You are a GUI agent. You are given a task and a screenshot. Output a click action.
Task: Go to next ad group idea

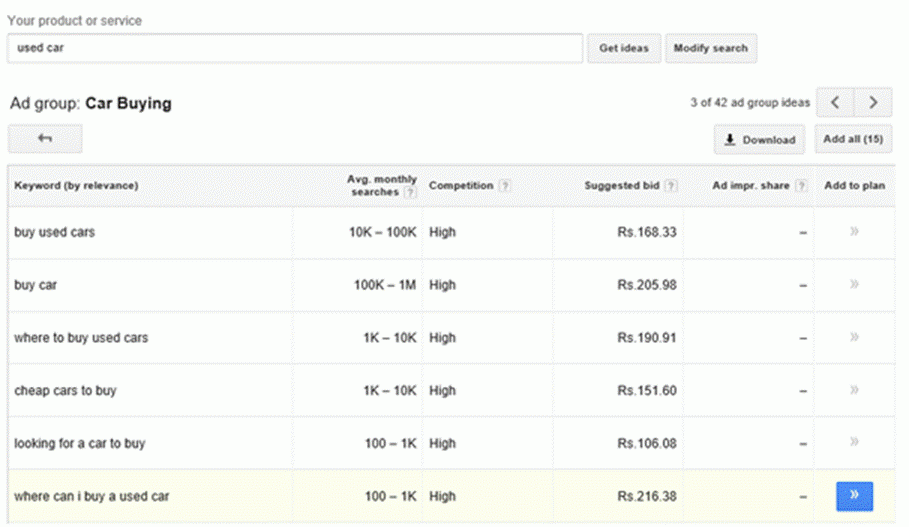pos(873,103)
